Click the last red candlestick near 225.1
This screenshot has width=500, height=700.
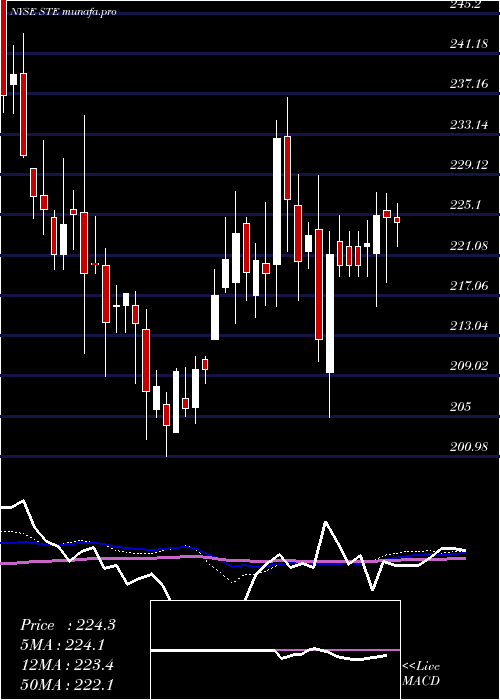(397, 220)
